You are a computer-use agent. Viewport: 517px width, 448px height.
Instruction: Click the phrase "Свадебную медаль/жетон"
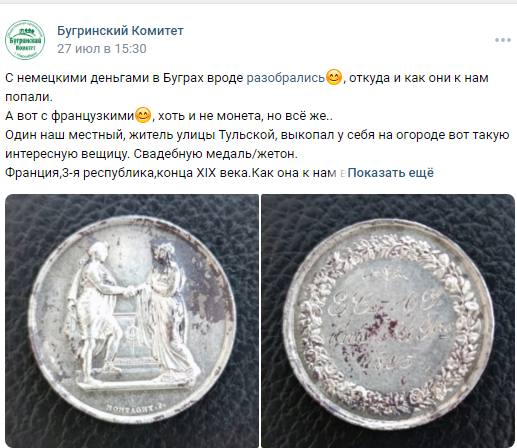[215, 154]
